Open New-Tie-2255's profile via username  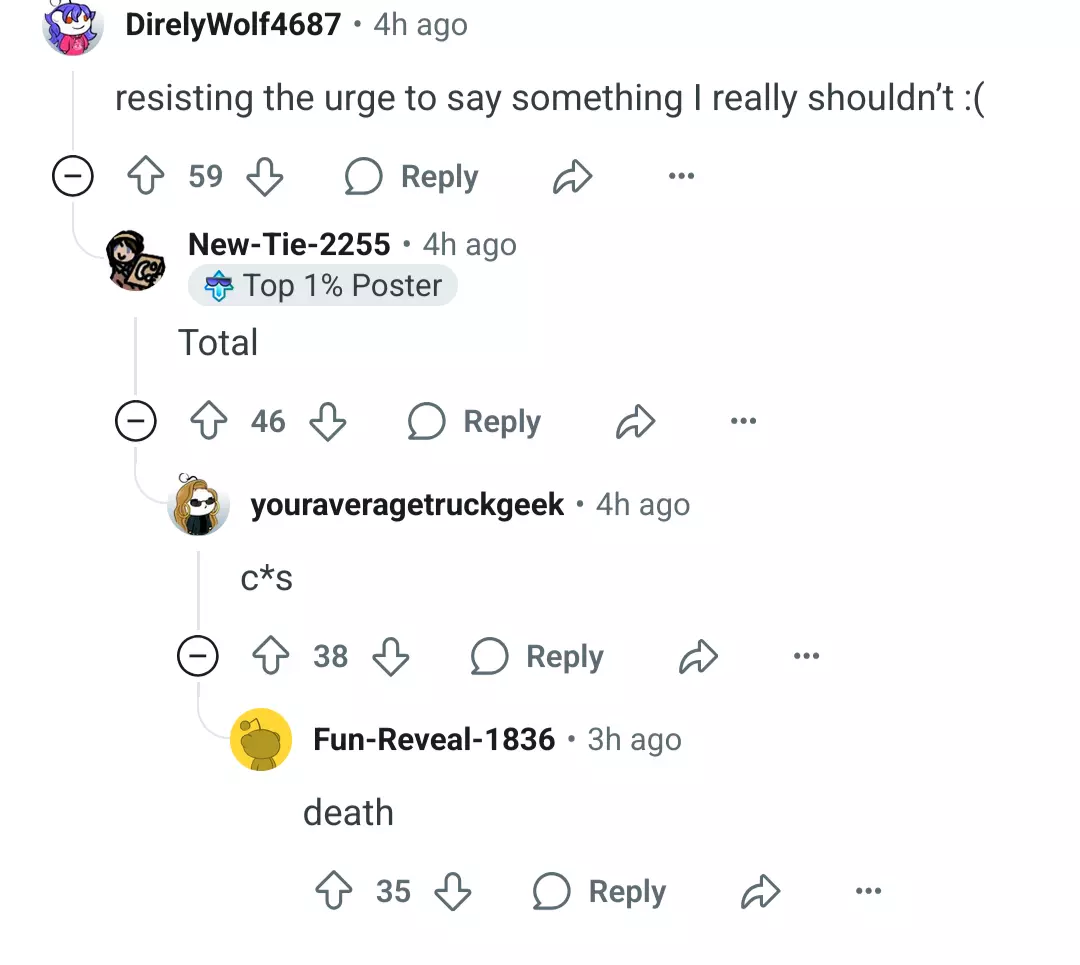(x=289, y=245)
